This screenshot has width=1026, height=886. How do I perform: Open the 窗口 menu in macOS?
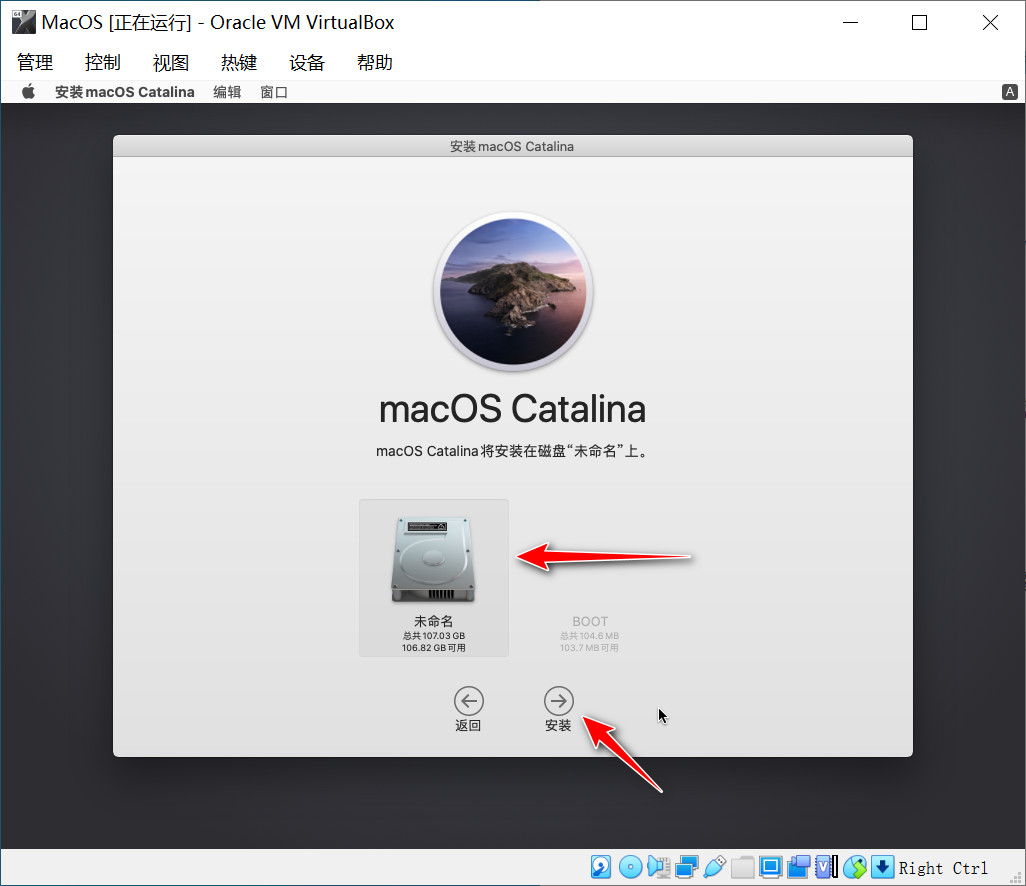(x=274, y=92)
